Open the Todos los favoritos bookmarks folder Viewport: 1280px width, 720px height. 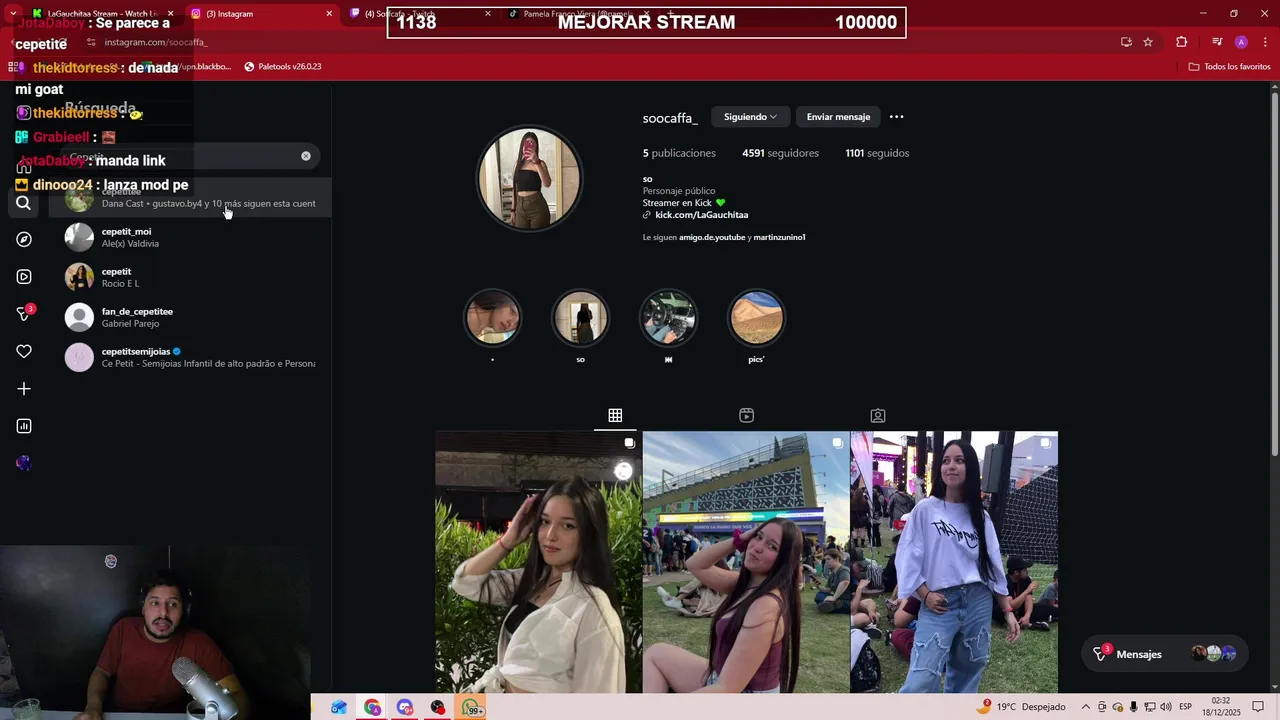click(x=1229, y=66)
